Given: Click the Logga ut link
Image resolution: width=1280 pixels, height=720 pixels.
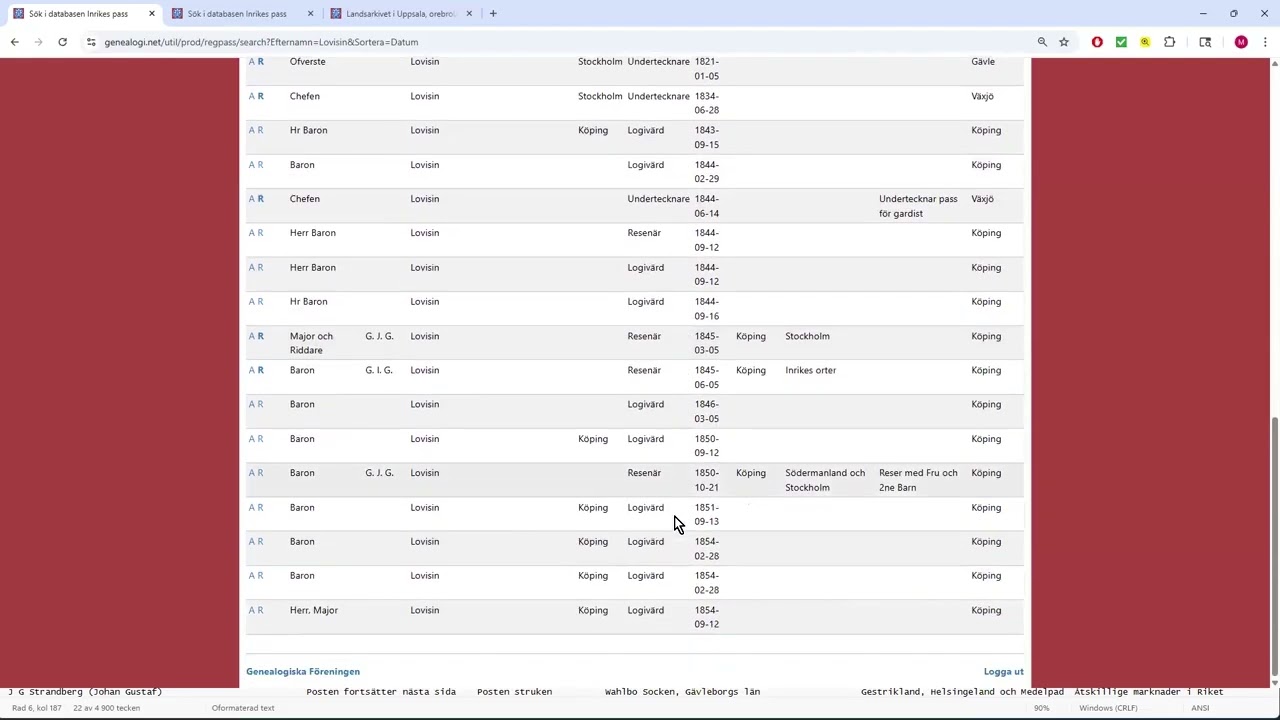Looking at the screenshot, I should (x=1003, y=672).
